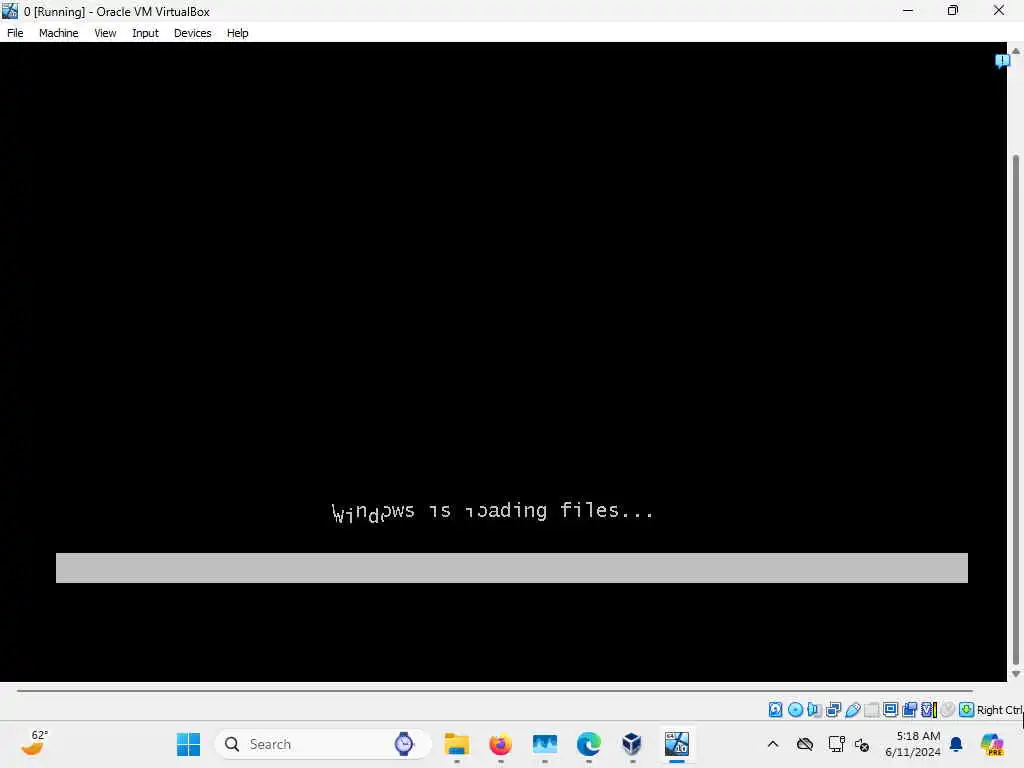This screenshot has width=1024, height=768.
Task: Open the shared folders status icon
Action: [871, 709]
